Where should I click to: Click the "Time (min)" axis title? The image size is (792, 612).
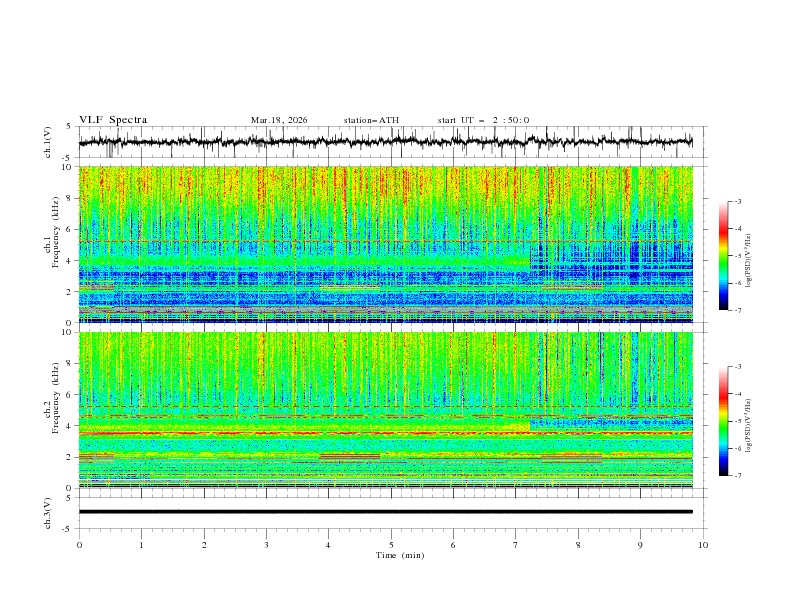tap(400, 555)
